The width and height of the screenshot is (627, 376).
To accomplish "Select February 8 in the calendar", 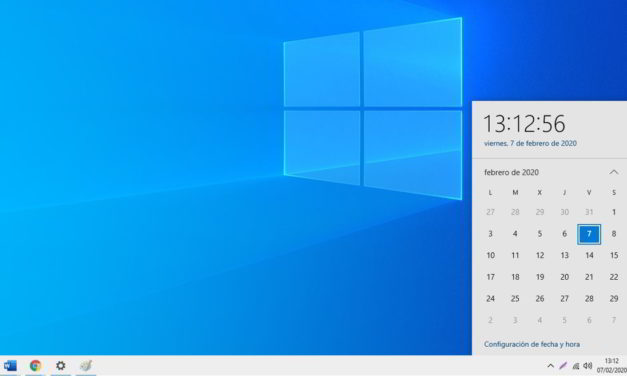I will pos(614,234).
